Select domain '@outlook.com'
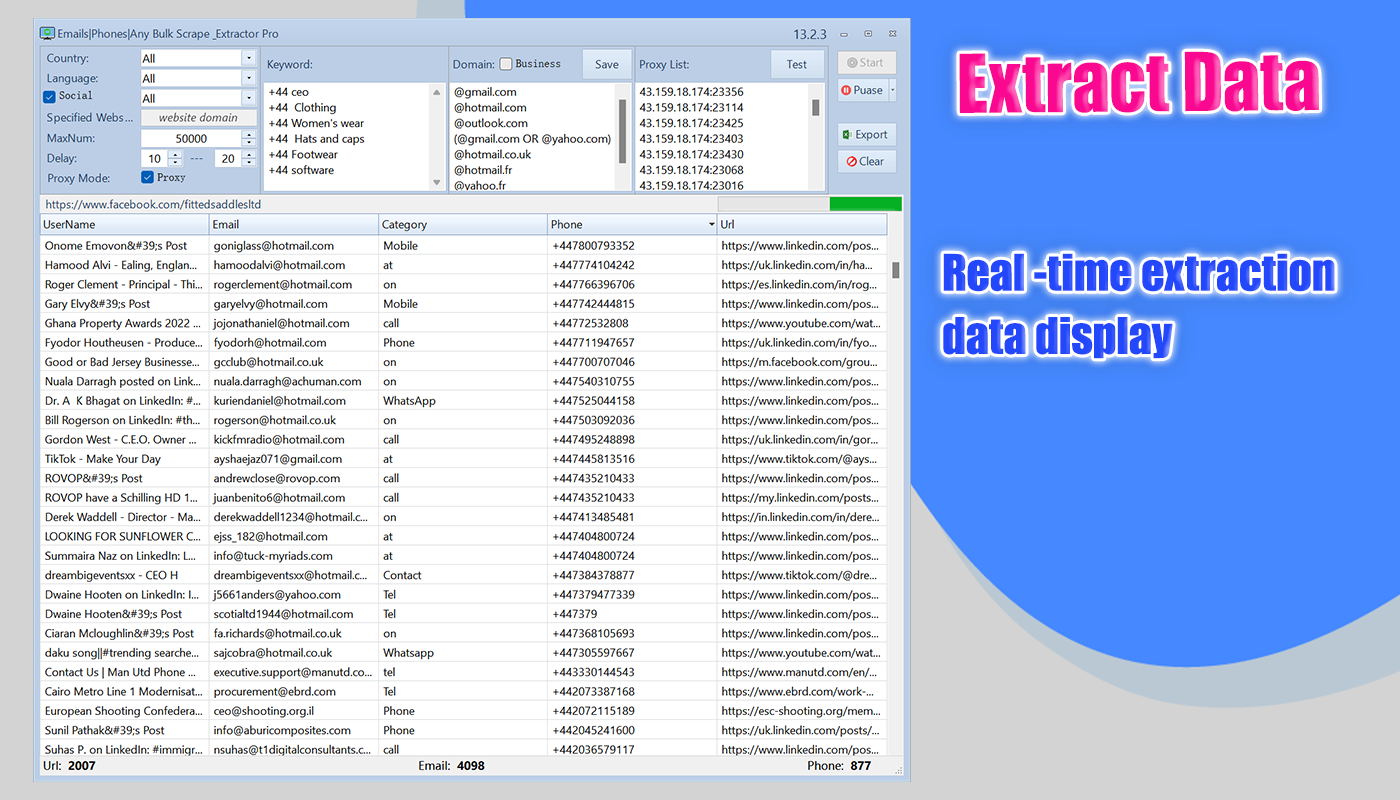 (491, 123)
